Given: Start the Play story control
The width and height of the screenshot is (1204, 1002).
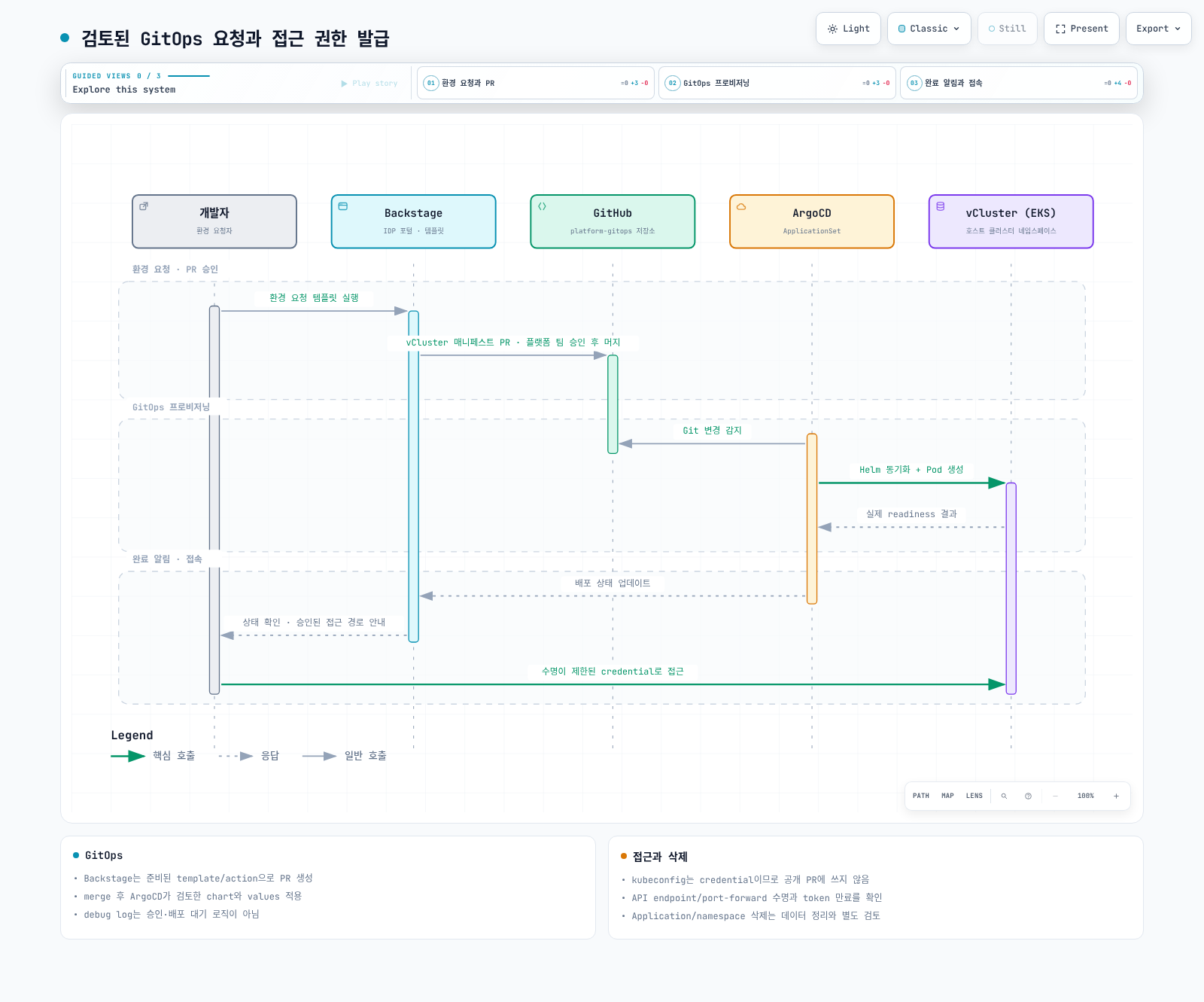Looking at the screenshot, I should pos(369,84).
